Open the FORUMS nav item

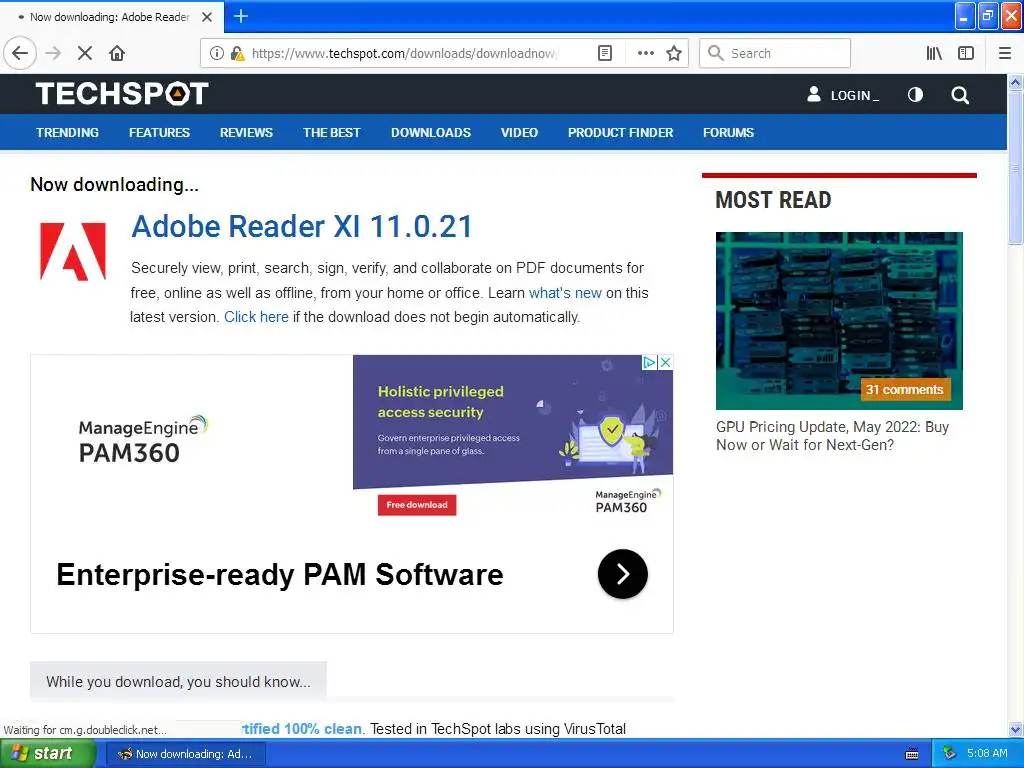728,133
